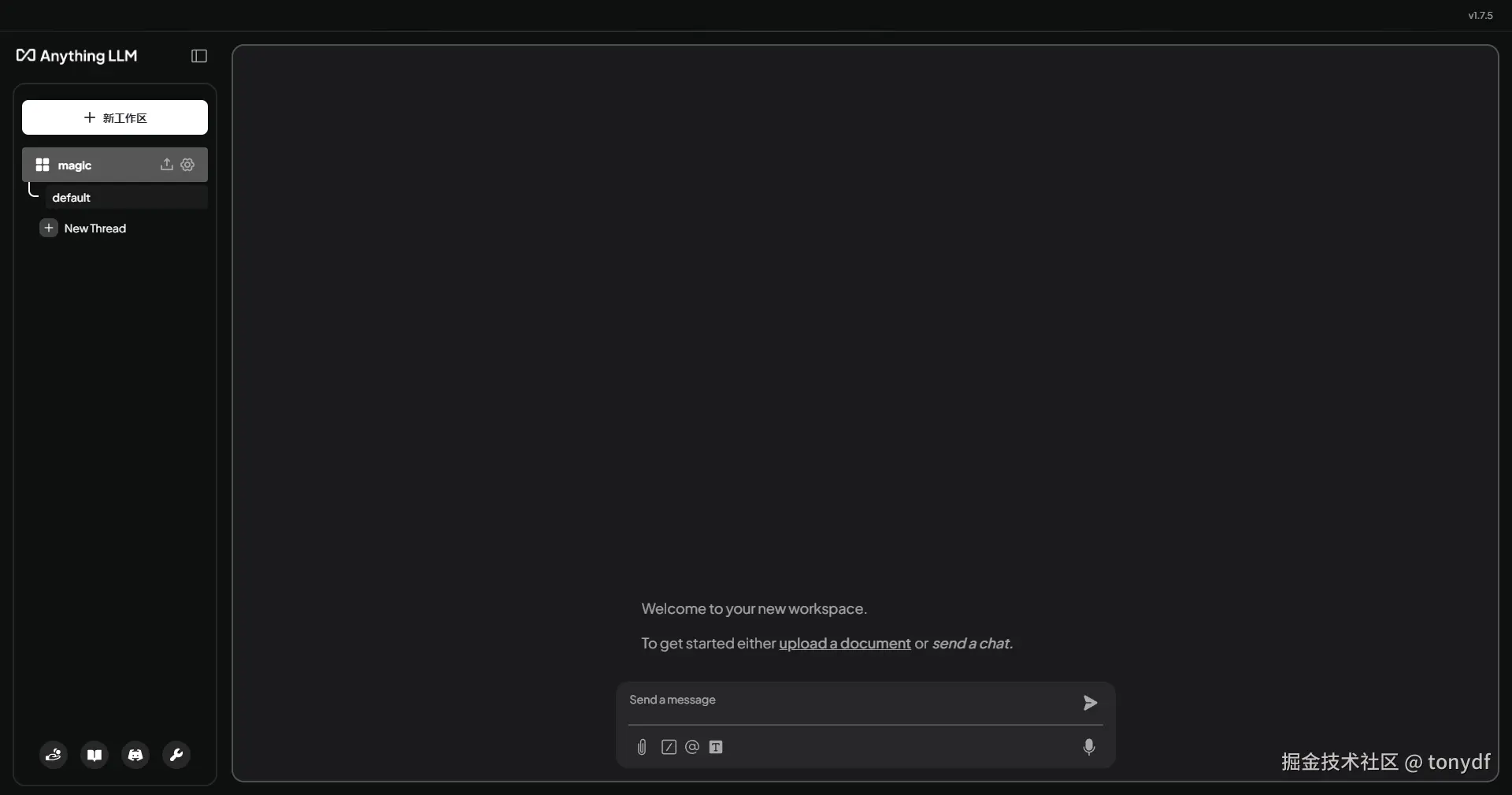
Task: Focus the Send a message field
Action: (x=850, y=700)
